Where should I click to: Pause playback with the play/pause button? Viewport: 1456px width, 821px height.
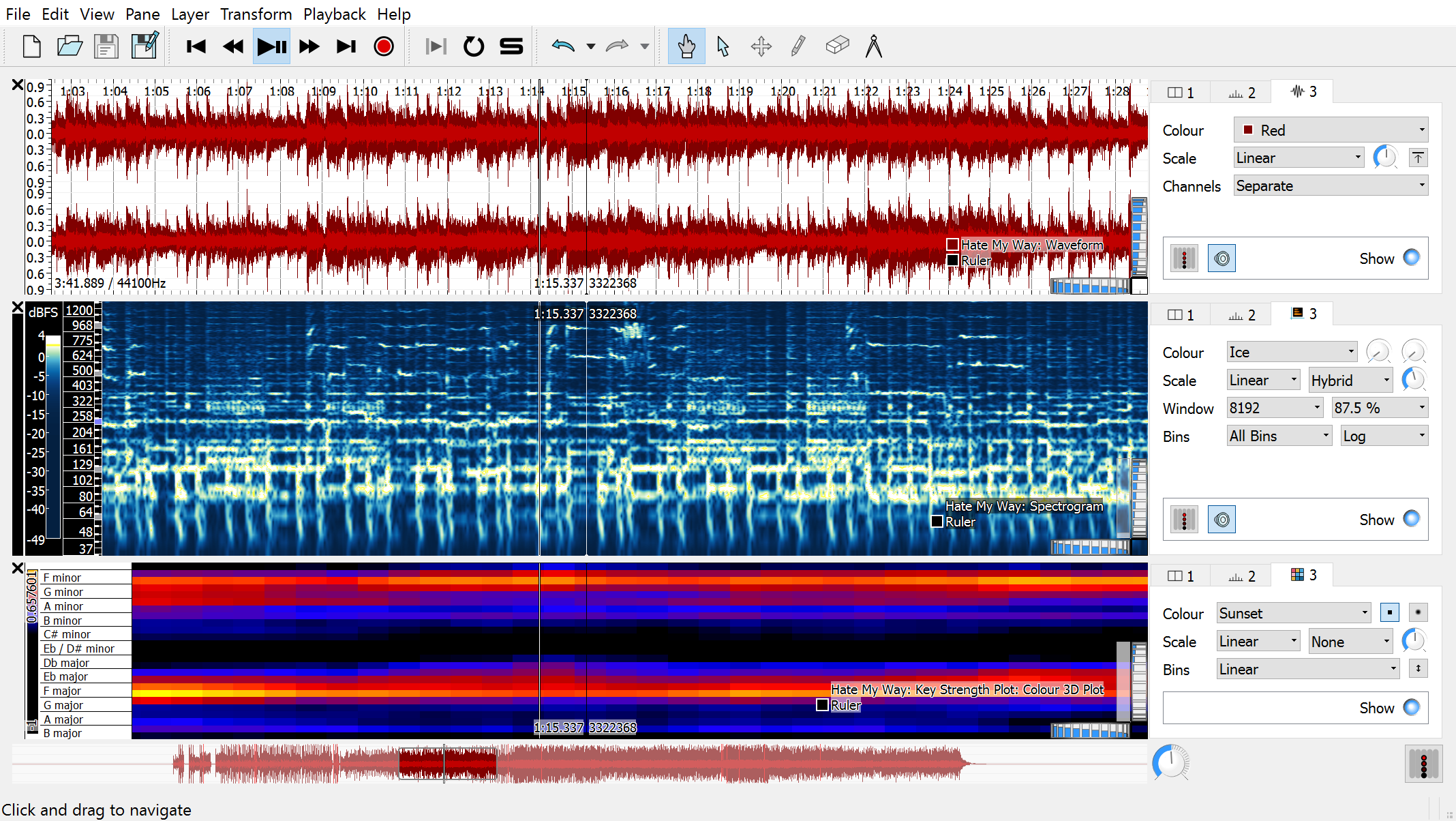click(x=271, y=46)
